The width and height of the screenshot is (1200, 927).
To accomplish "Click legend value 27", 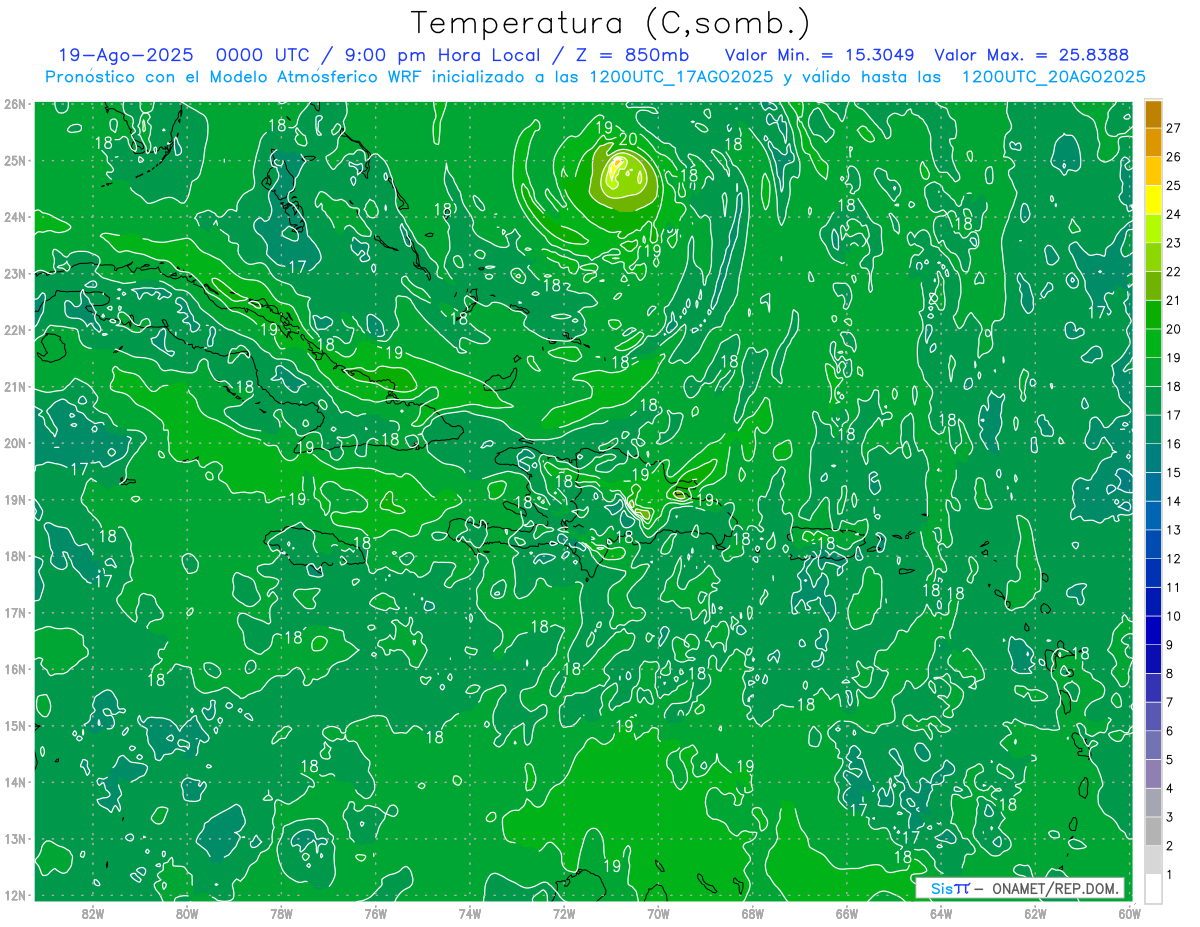I will coord(1174,128).
